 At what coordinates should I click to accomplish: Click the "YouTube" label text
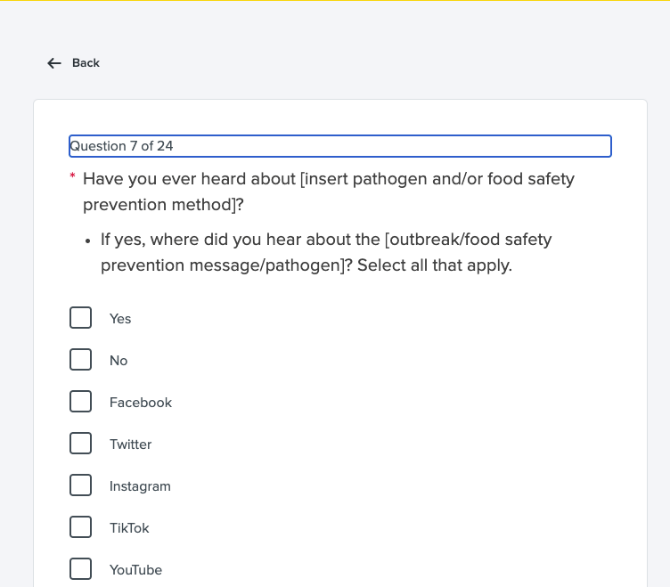pos(136,570)
